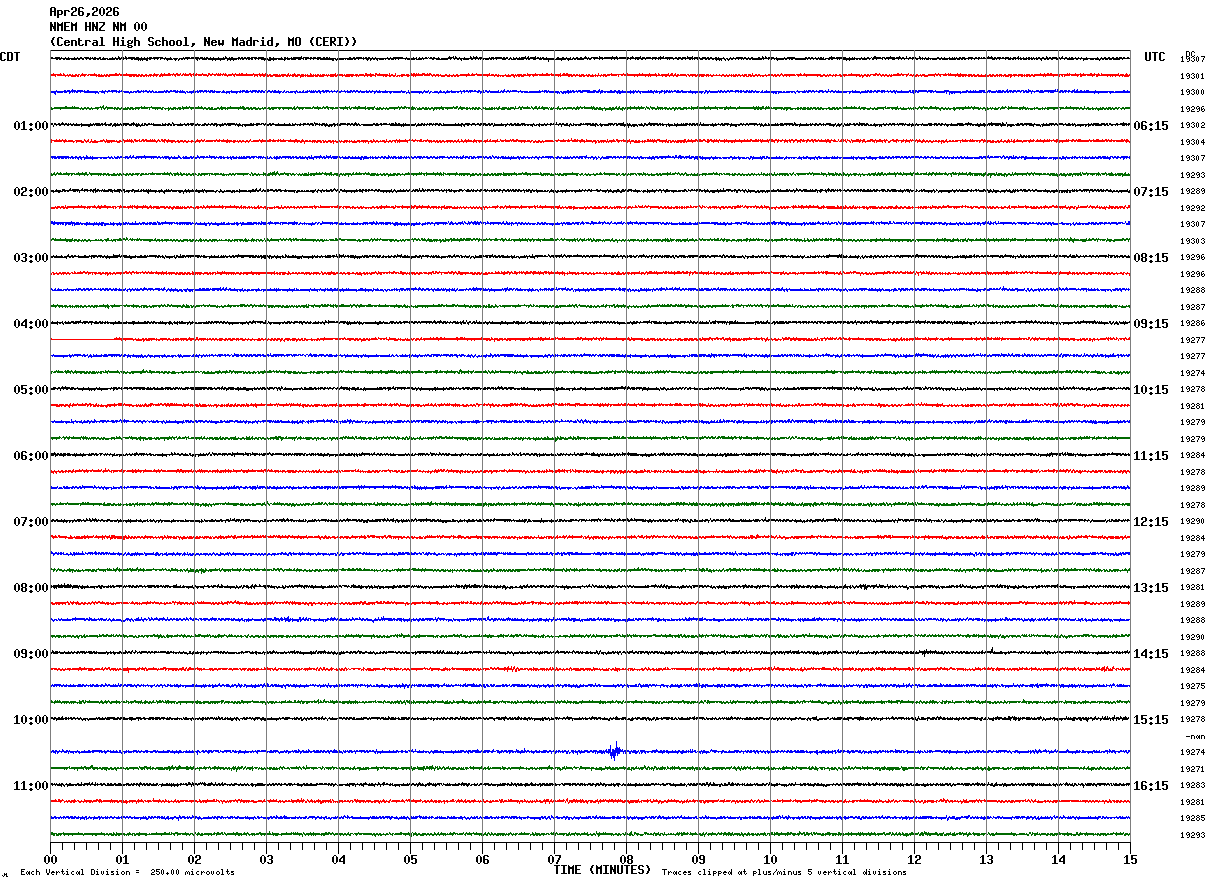Select the DC value 19283

[x=1192, y=785]
